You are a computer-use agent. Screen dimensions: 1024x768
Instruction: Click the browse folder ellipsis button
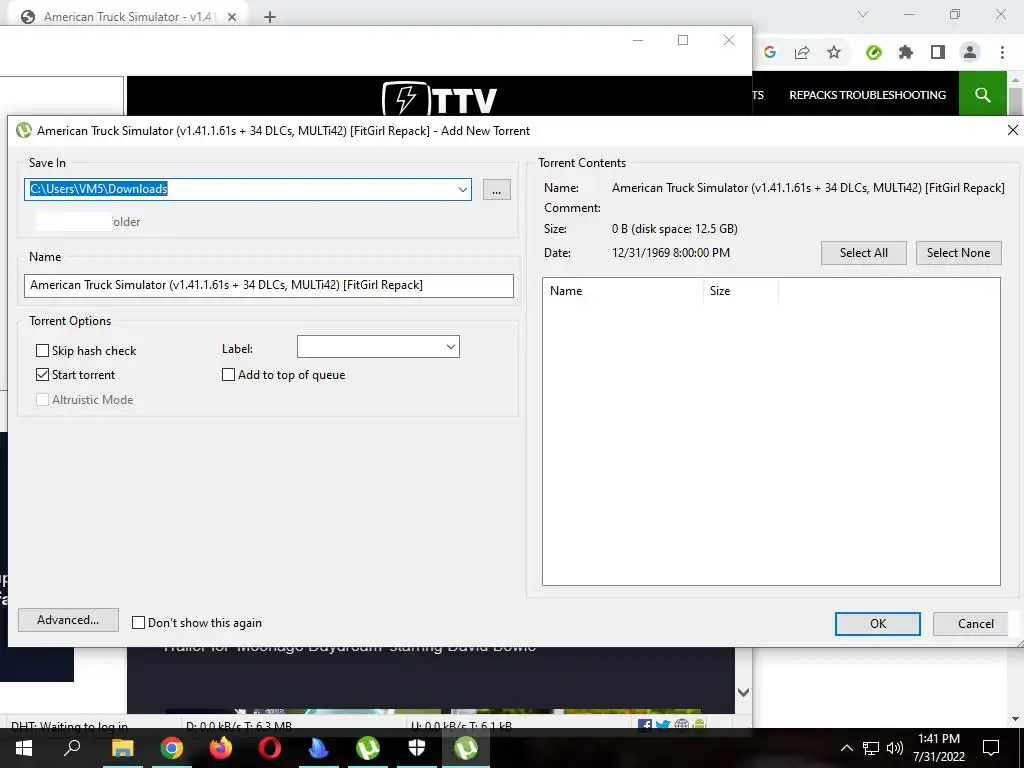pyautogui.click(x=496, y=190)
